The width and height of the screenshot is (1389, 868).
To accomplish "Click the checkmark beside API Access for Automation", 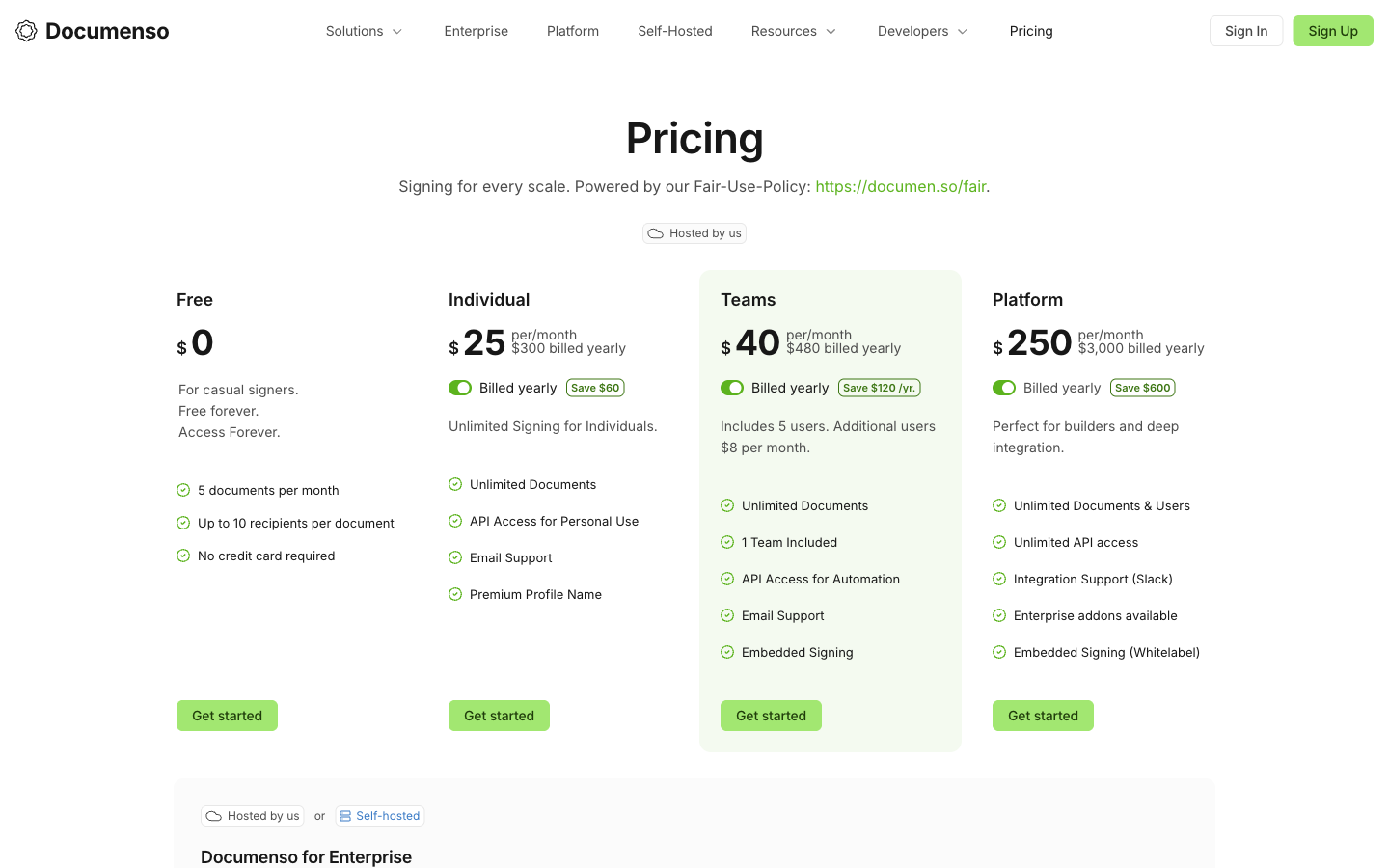I will point(727,579).
